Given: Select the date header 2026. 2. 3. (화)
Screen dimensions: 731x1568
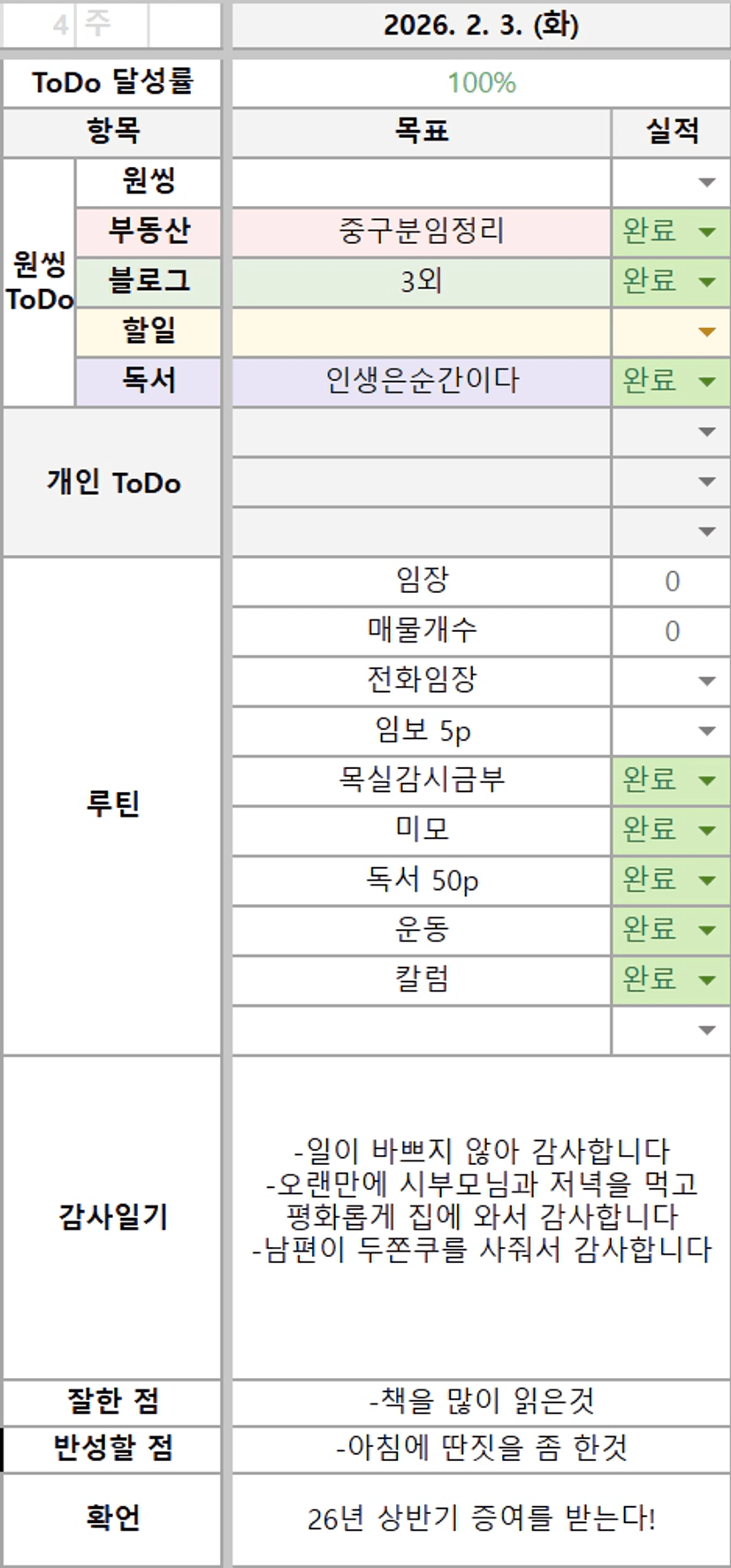Looking at the screenshot, I should (x=481, y=25).
